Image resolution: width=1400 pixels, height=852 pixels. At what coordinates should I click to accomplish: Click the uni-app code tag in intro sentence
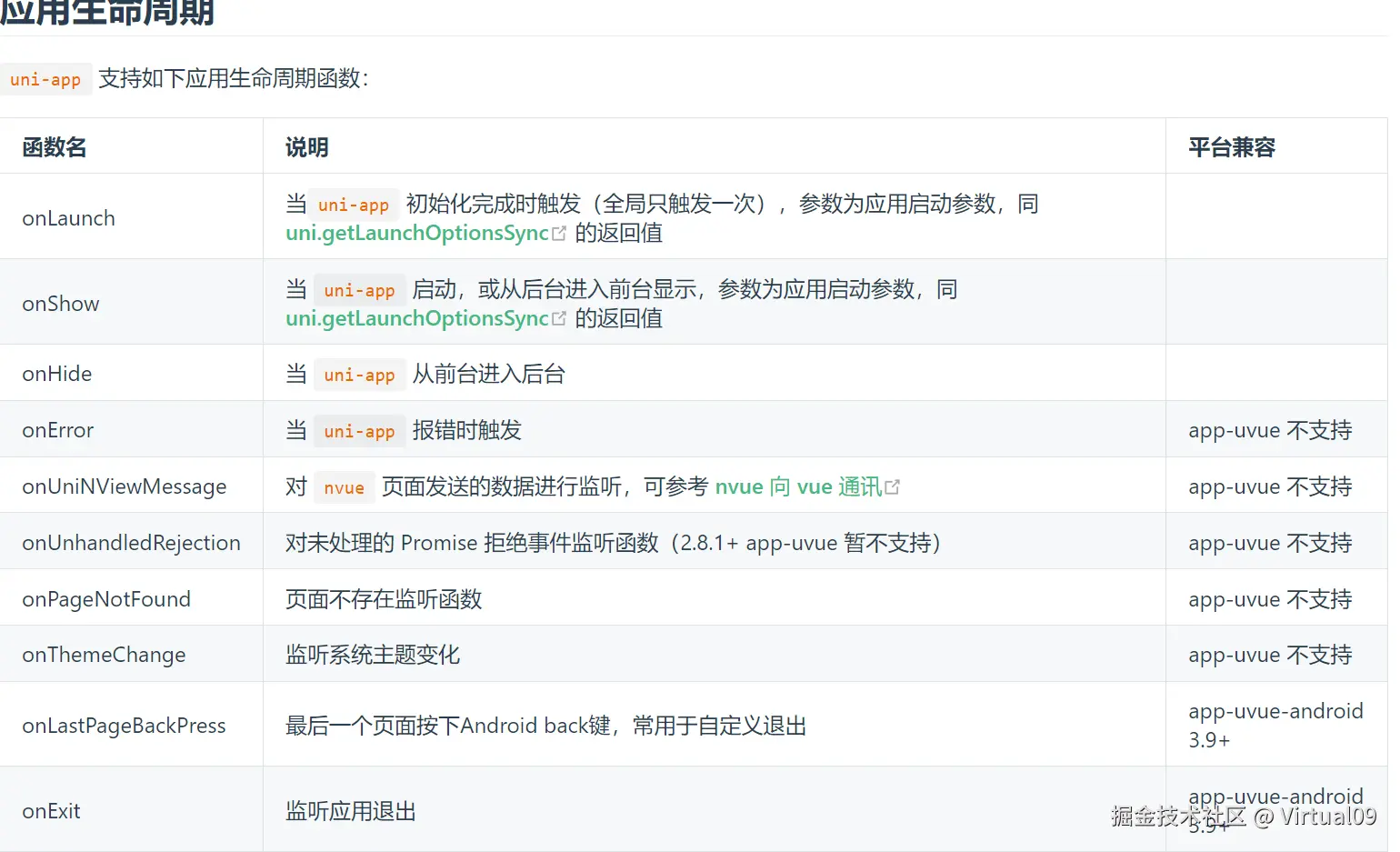click(45, 79)
